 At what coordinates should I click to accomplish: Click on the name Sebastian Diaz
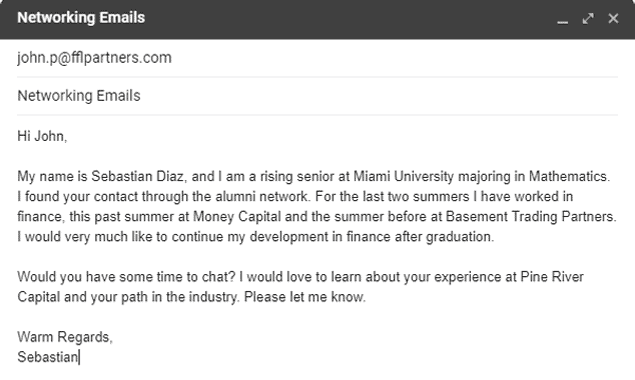[x=138, y=177]
